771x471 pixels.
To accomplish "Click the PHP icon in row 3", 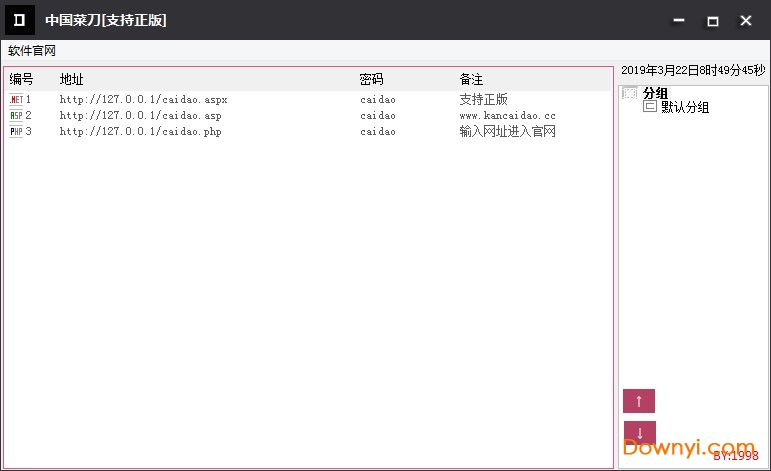I will (16, 131).
